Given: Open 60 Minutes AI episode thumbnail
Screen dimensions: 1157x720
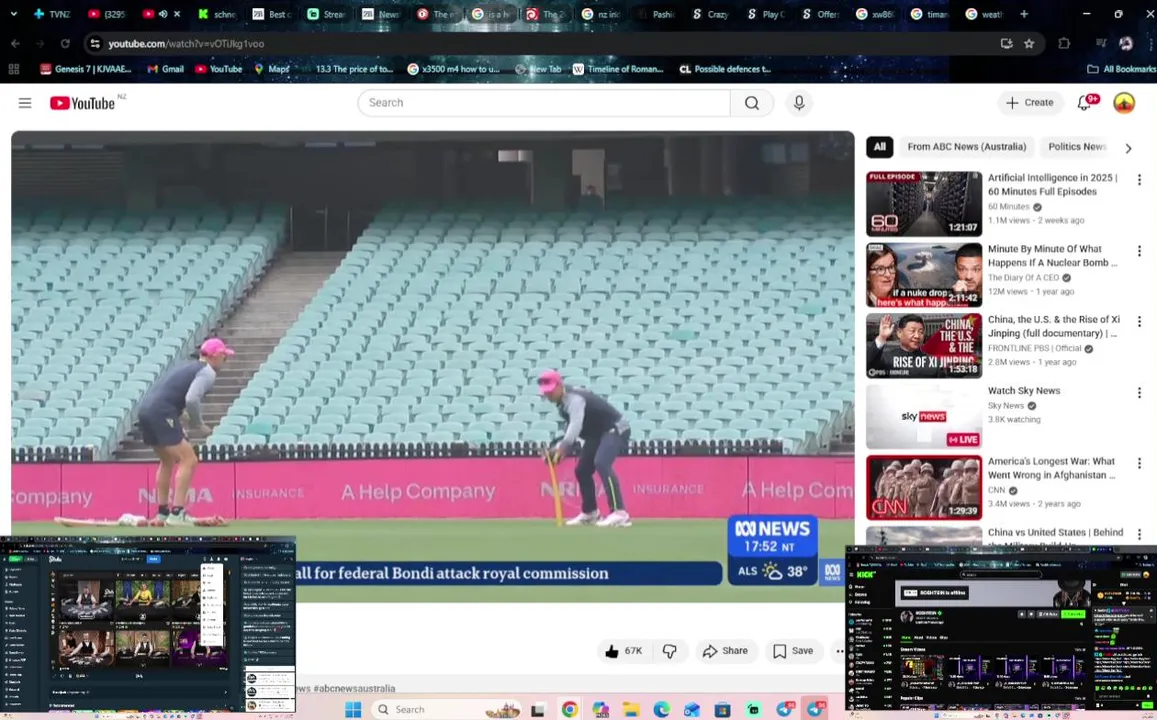Looking at the screenshot, I should pos(924,204).
